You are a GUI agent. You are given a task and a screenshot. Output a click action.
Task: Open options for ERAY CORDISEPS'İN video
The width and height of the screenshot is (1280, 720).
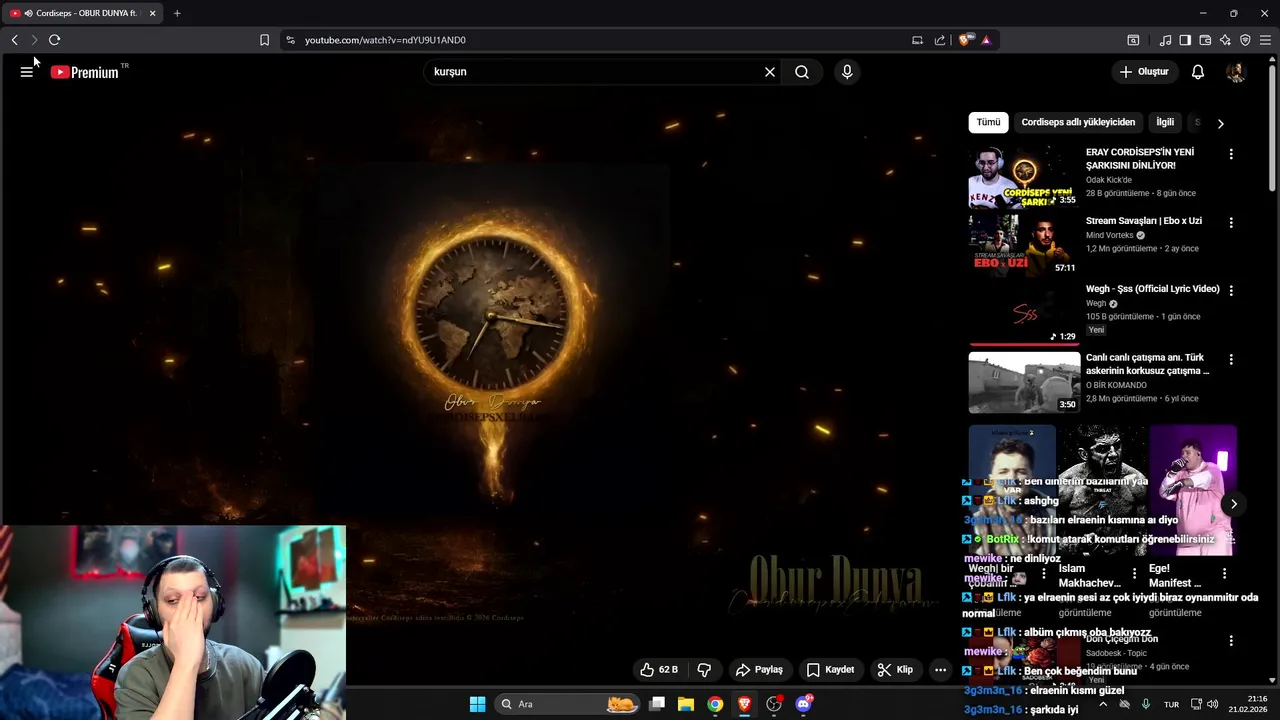1231,154
